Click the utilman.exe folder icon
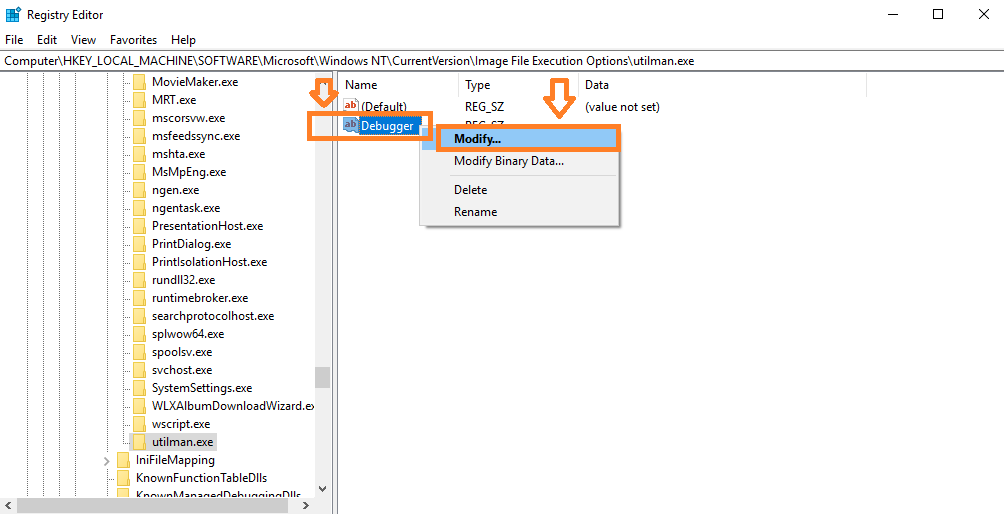 [139, 442]
